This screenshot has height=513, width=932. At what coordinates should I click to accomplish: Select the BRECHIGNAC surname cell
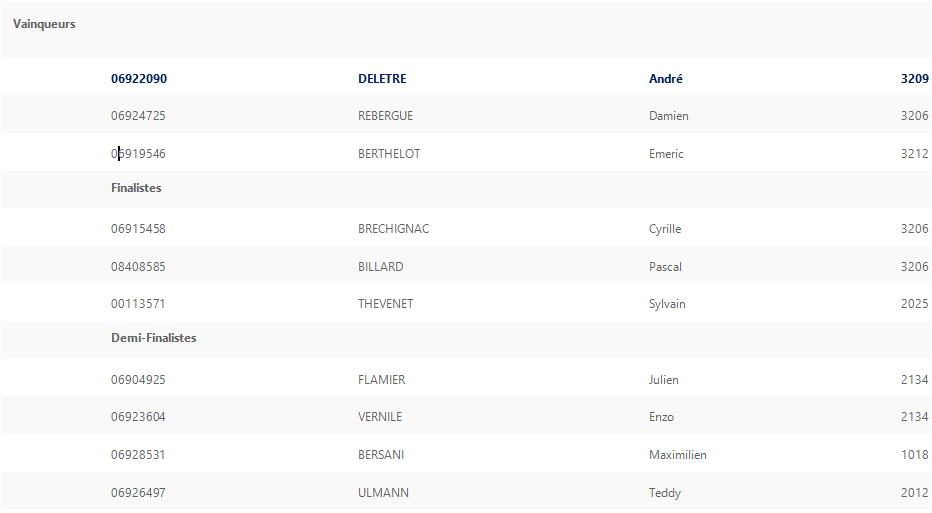(x=393, y=229)
